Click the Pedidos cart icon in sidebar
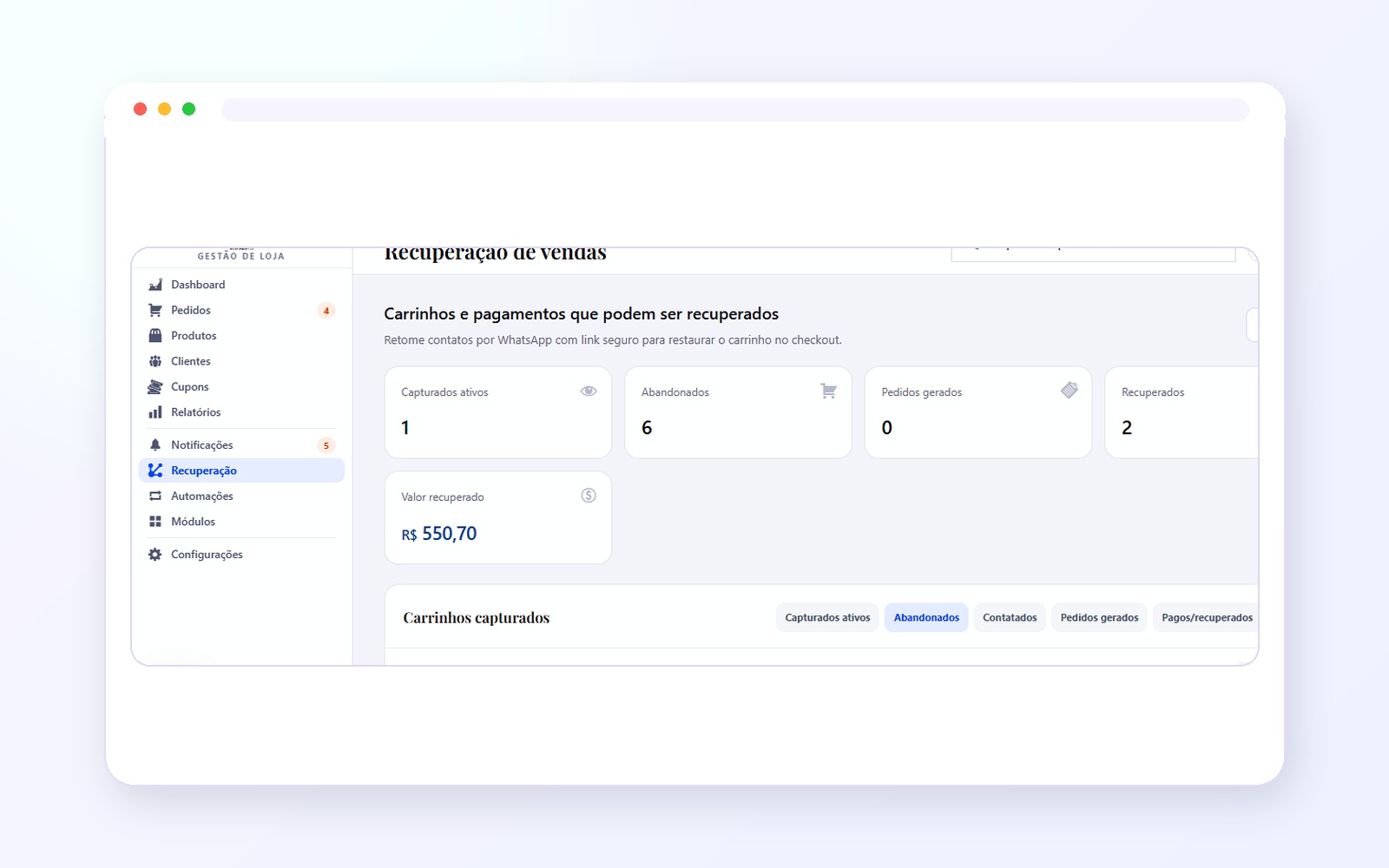This screenshot has width=1389, height=868. [x=155, y=310]
